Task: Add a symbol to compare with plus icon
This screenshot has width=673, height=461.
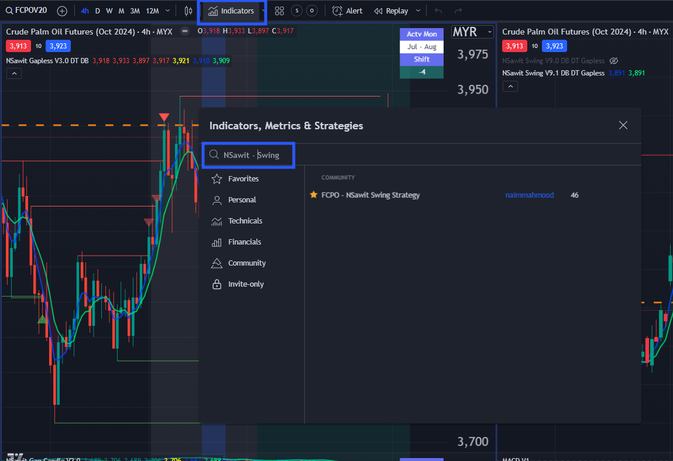Action: click(x=62, y=11)
